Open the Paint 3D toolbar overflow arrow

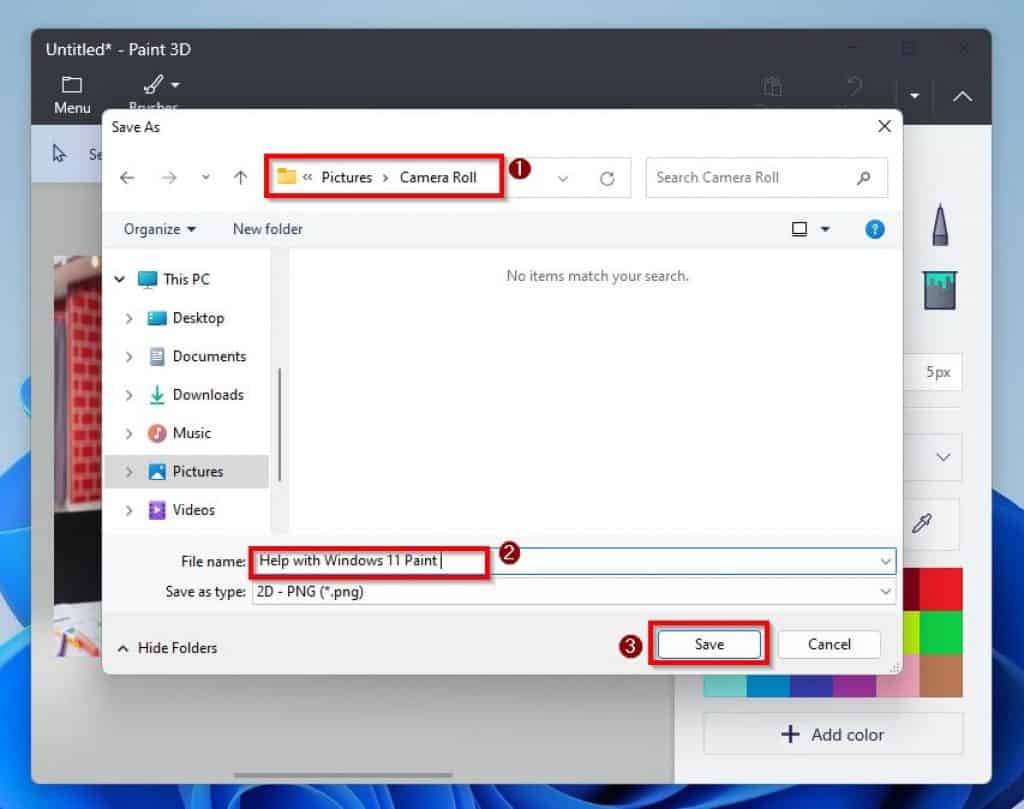tap(915, 96)
